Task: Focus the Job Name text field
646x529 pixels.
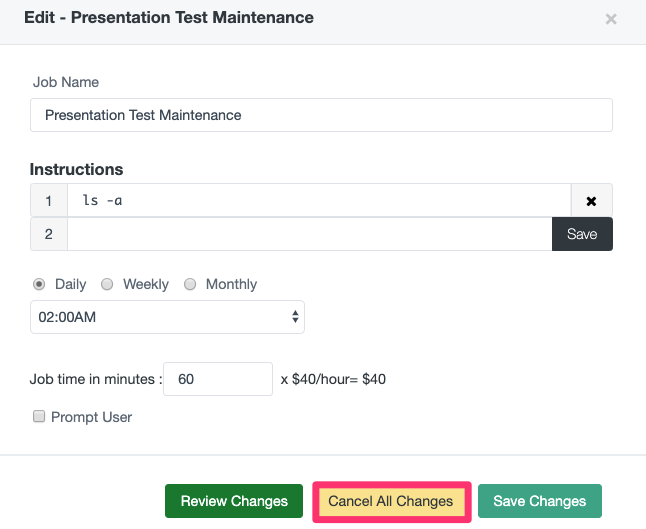Action: [321, 115]
